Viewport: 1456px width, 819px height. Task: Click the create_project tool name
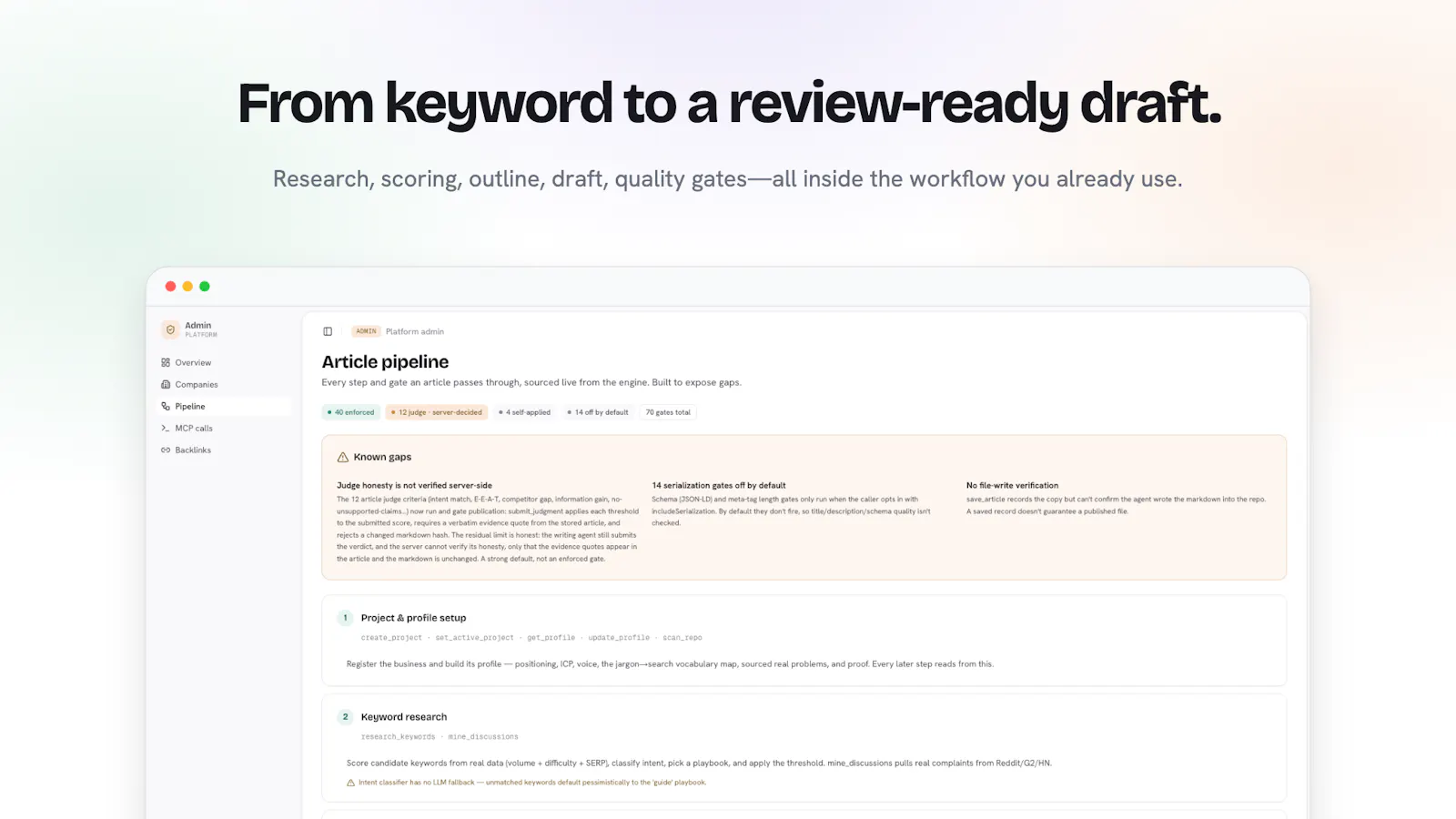coord(391,638)
